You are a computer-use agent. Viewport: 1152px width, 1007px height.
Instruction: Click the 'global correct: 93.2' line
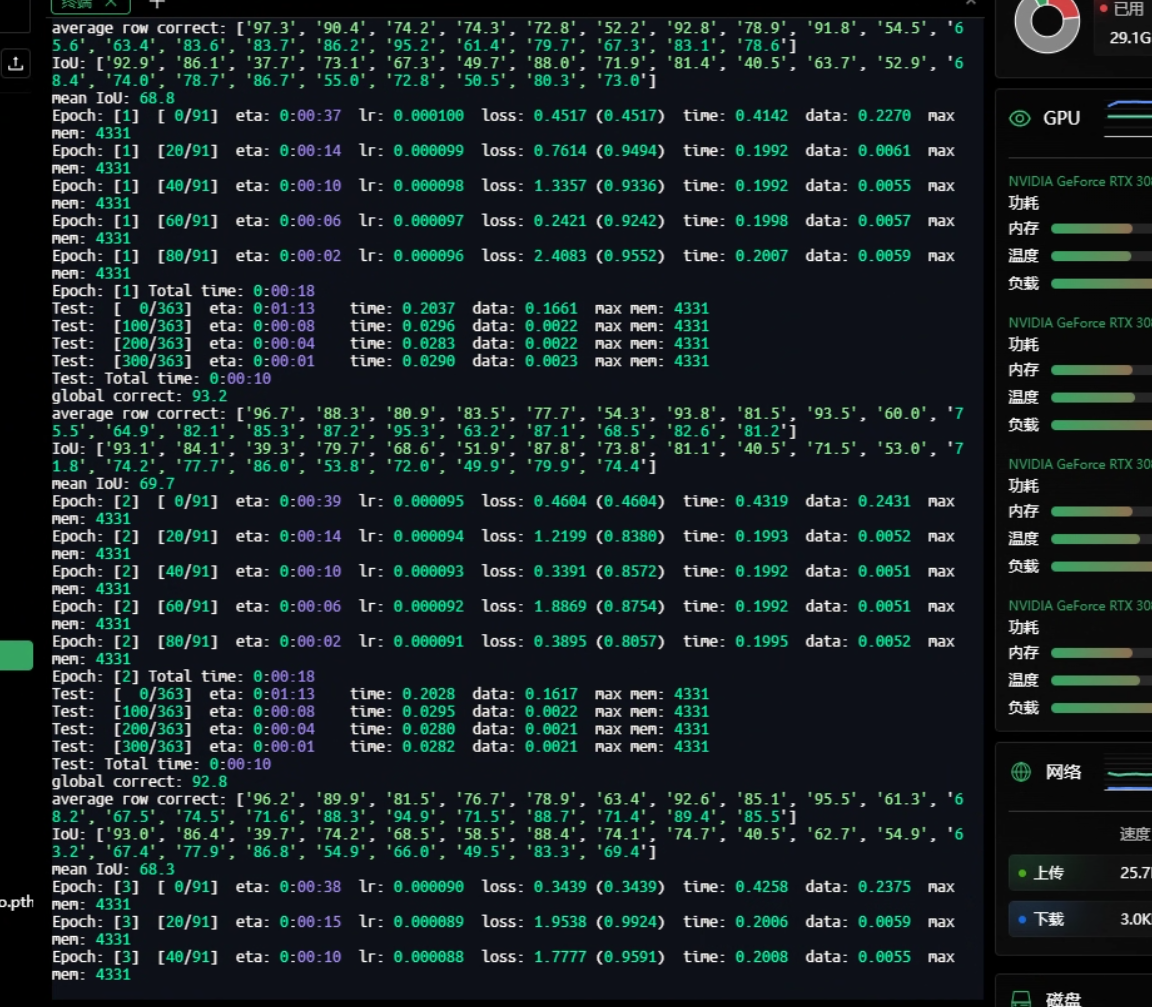click(x=140, y=396)
